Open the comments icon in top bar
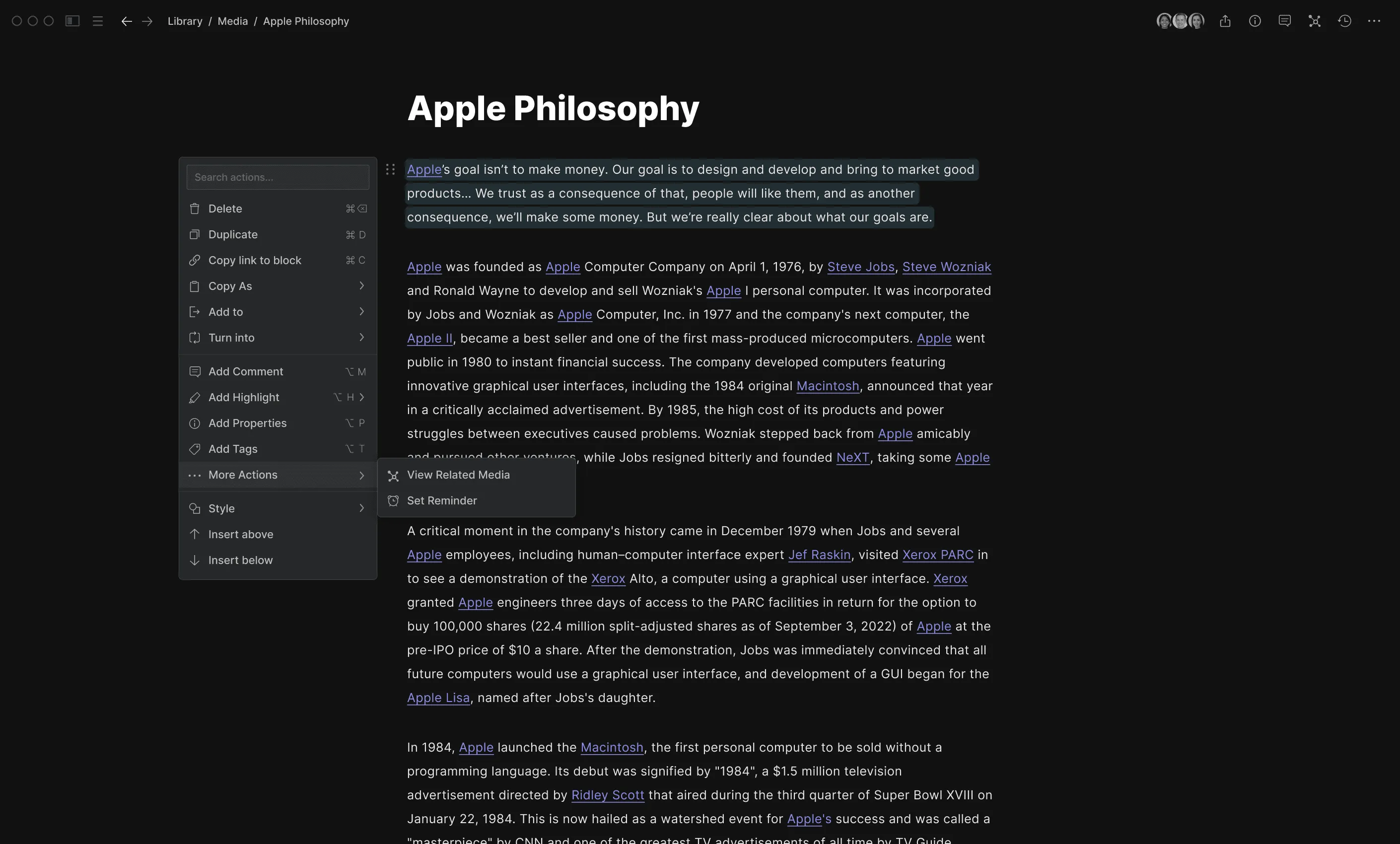The width and height of the screenshot is (1400, 844). tap(1285, 21)
